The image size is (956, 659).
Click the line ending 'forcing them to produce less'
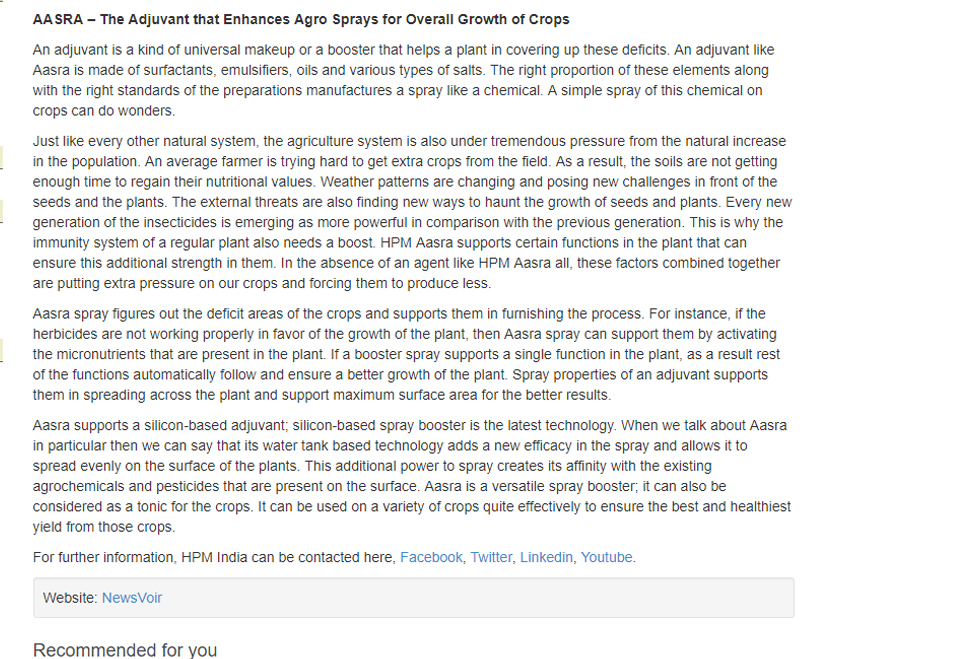tap(262, 283)
